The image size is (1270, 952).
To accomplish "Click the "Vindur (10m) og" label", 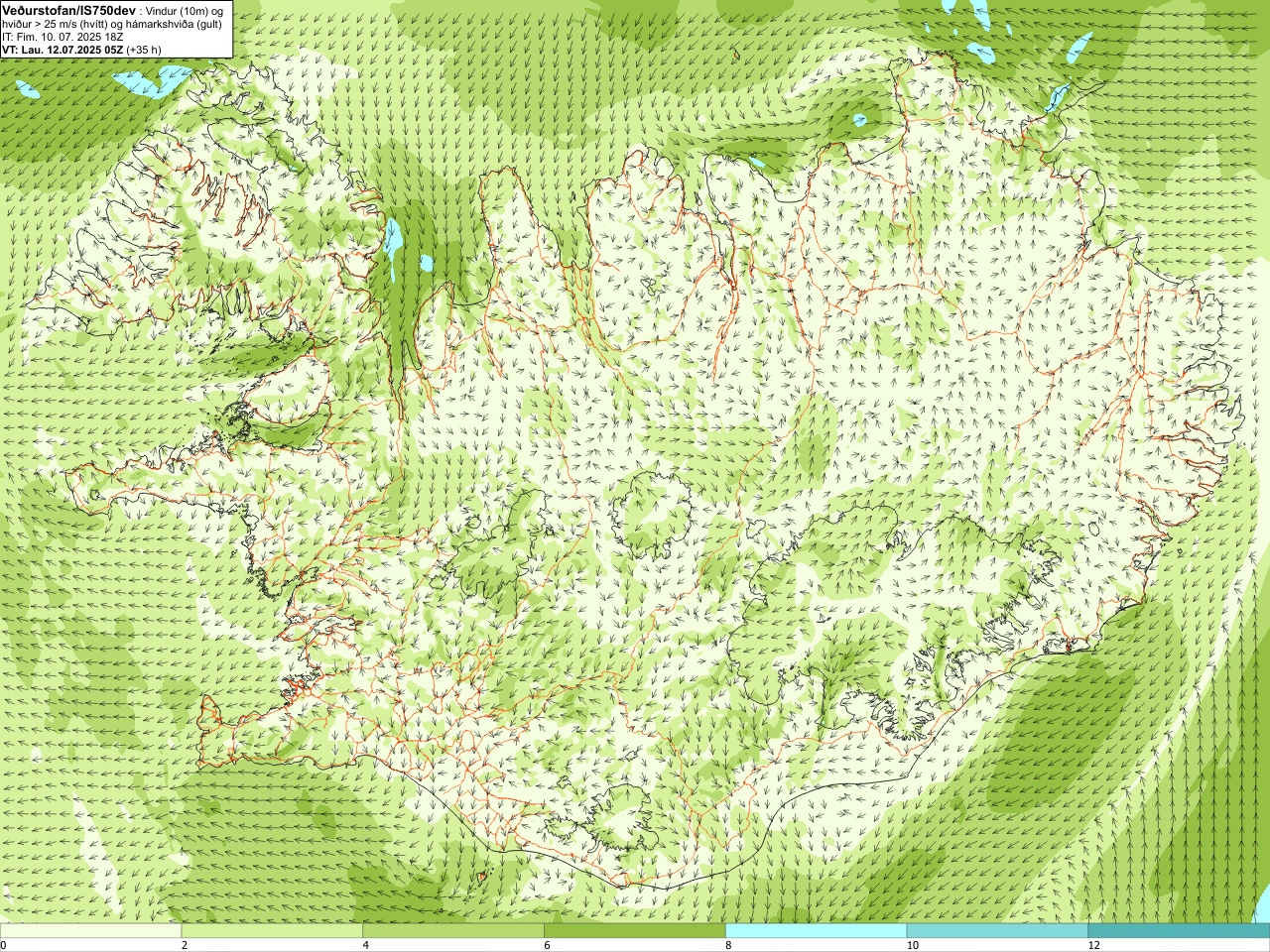I will point(186,11).
